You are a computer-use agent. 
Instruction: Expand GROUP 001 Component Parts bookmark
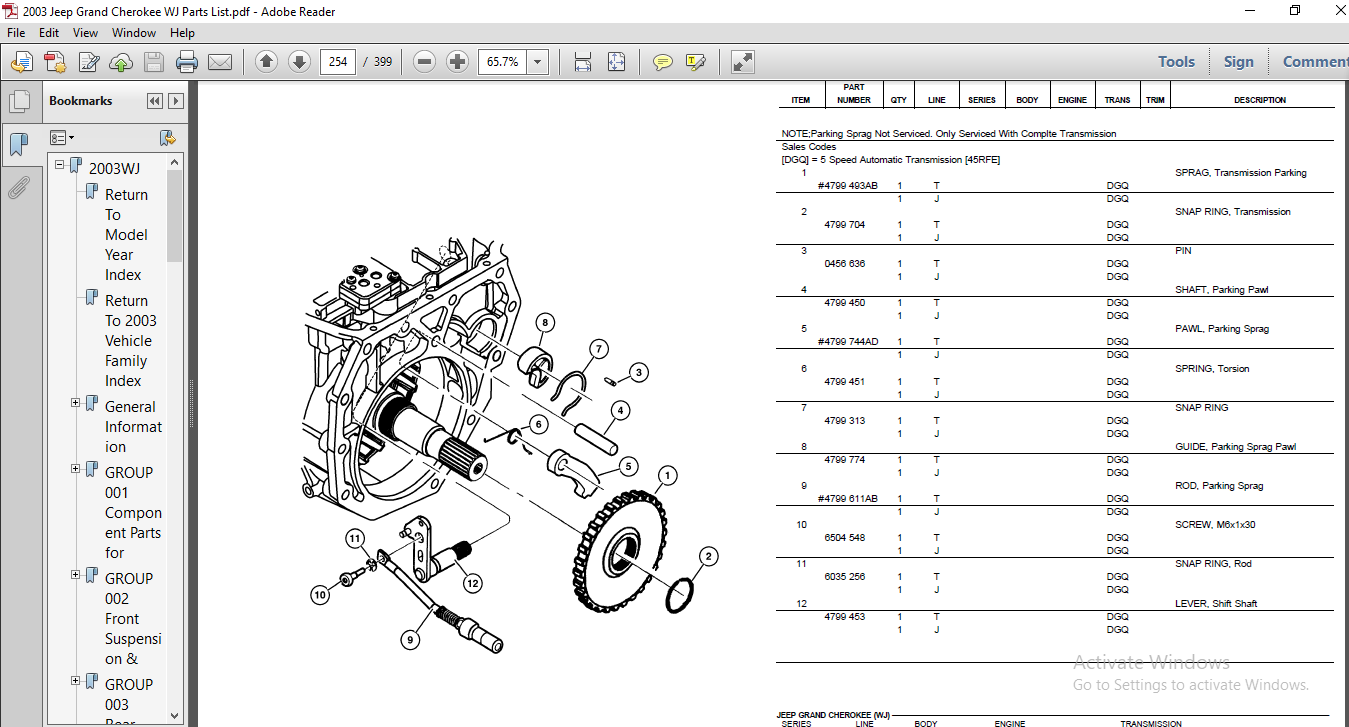pyautogui.click(x=76, y=469)
